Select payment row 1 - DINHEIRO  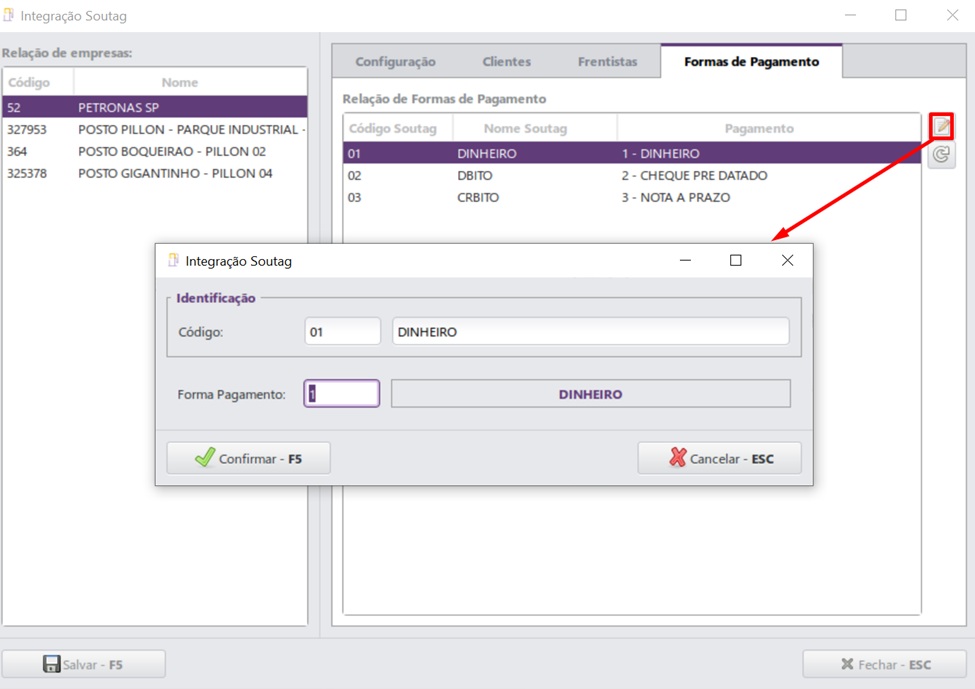632,153
